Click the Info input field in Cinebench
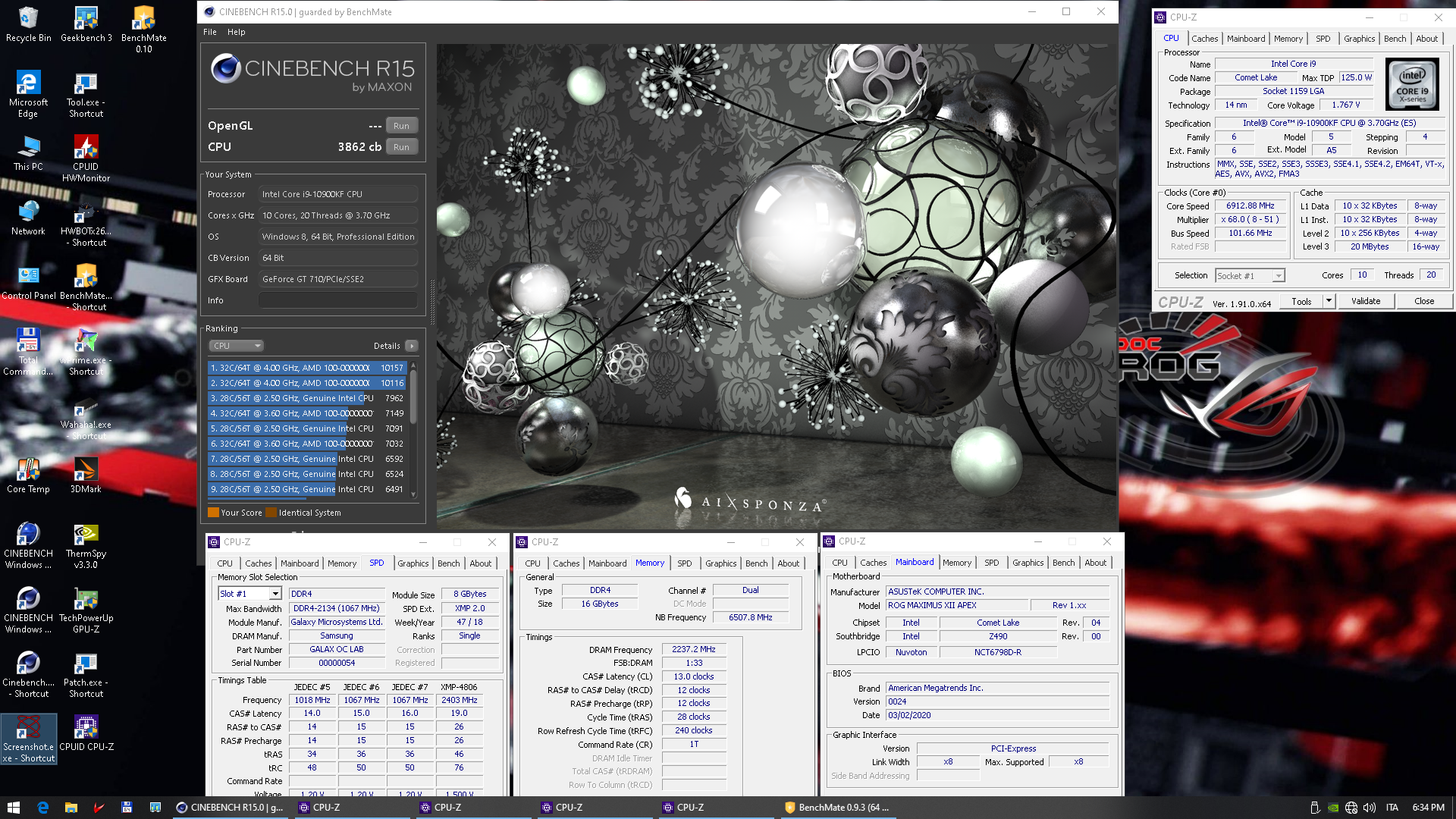1456x819 pixels. click(x=338, y=300)
